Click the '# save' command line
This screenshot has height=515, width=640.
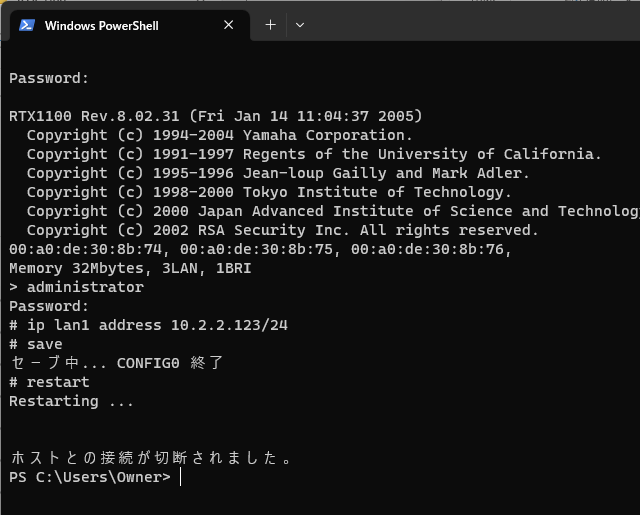click(36, 344)
